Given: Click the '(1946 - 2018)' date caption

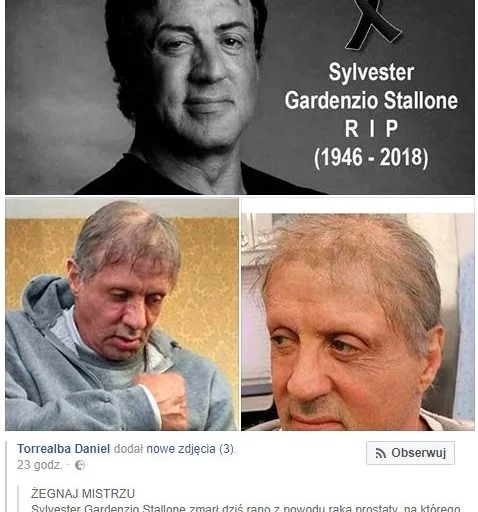Looking at the screenshot, I should coord(371,157).
